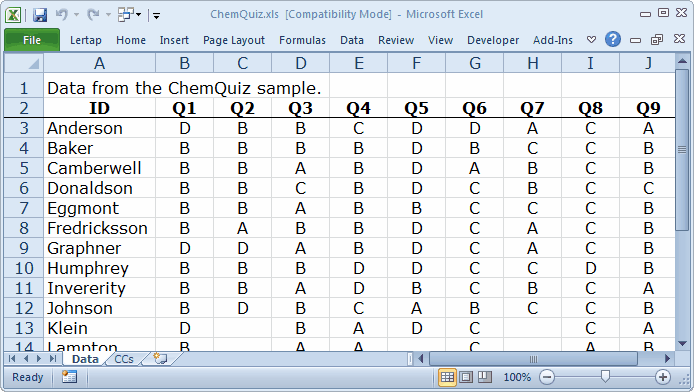Click the Redo icon

[93, 15]
